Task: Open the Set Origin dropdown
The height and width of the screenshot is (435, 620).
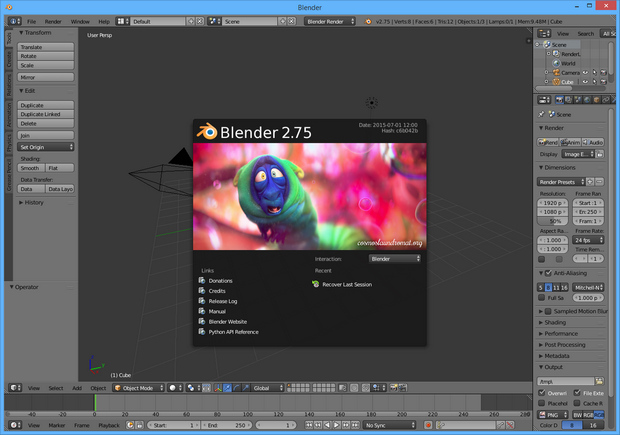Action: [x=45, y=147]
